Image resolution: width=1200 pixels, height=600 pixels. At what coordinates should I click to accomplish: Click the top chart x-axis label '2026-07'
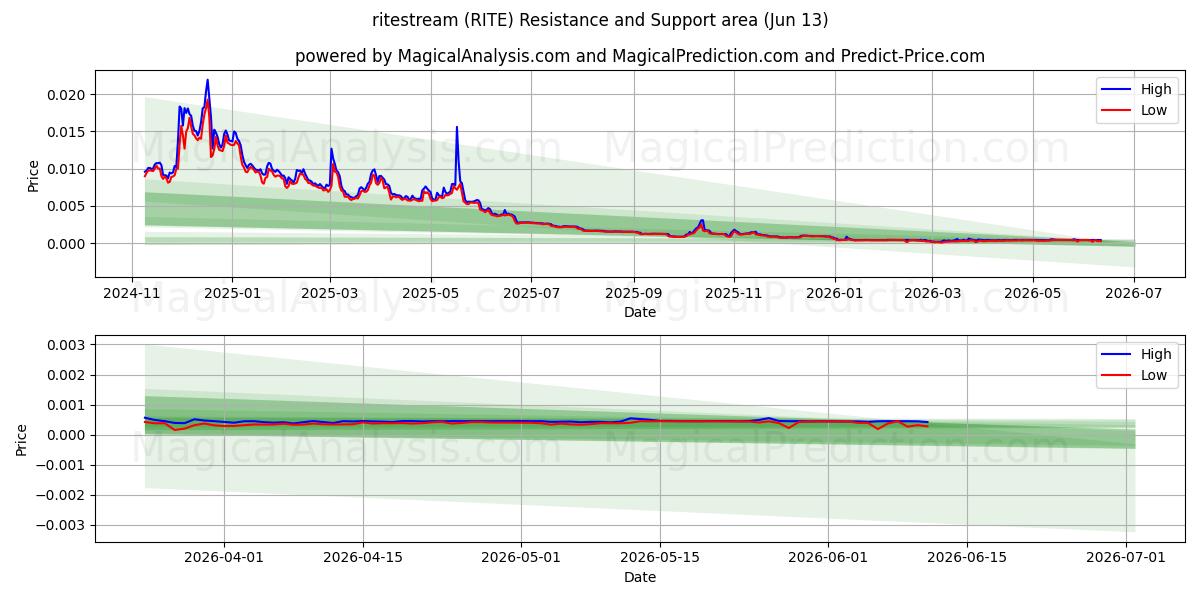(x=1134, y=292)
